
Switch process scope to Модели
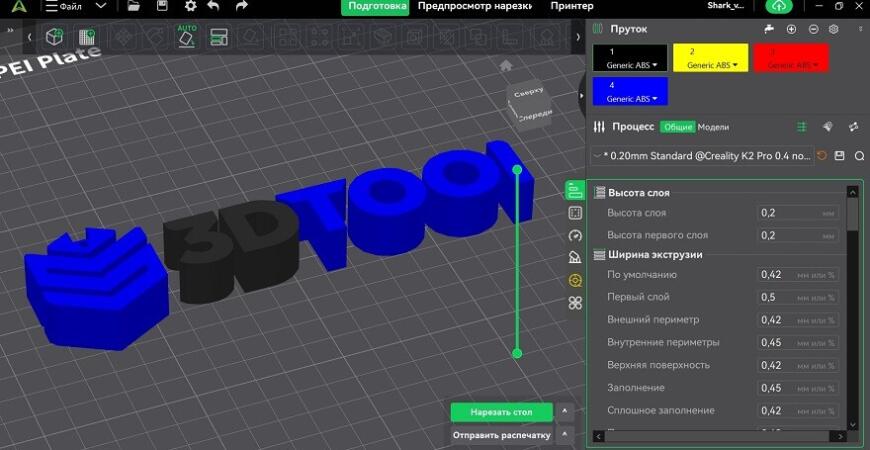point(713,127)
